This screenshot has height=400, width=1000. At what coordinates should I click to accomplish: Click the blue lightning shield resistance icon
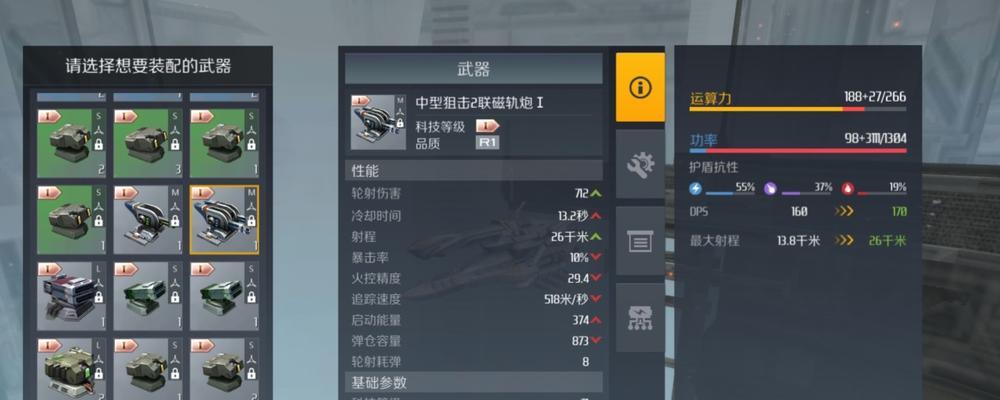click(696, 188)
